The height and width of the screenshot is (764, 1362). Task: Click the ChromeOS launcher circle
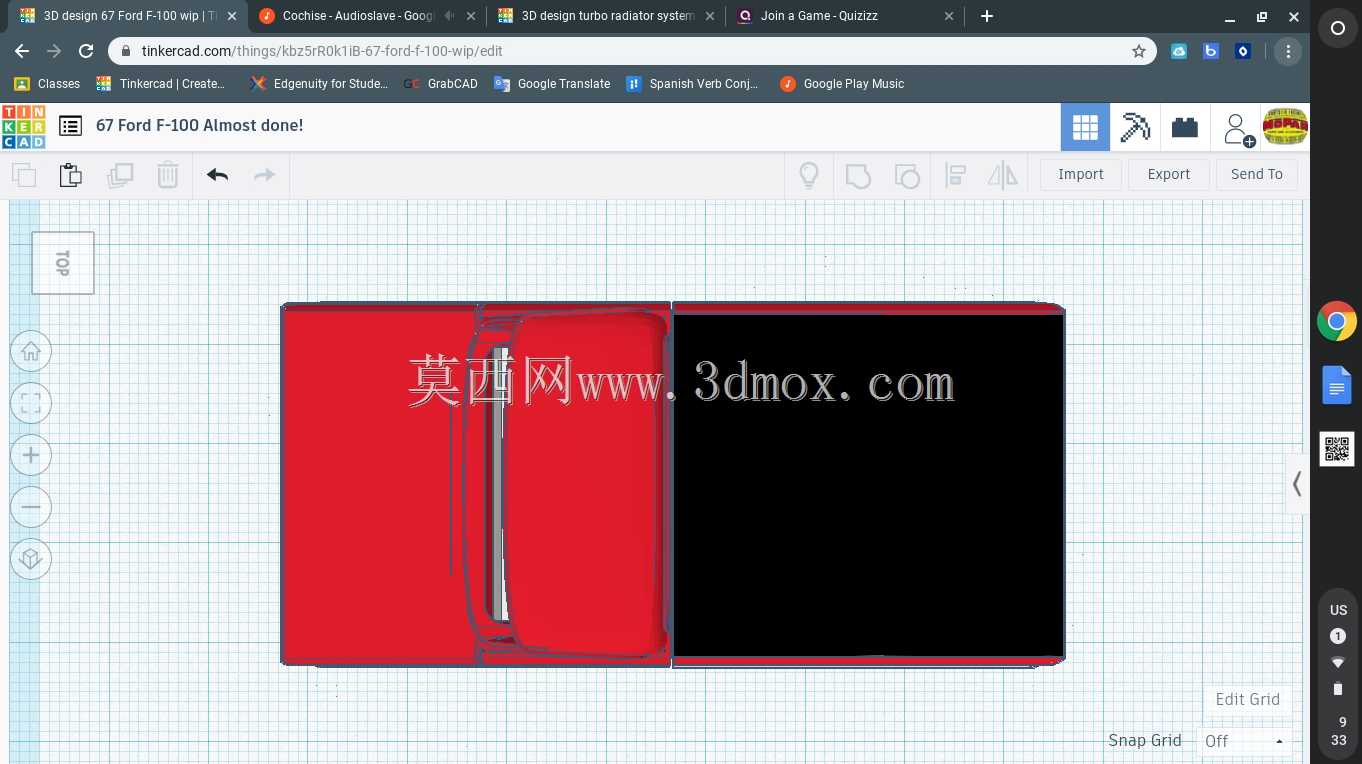1337,28
